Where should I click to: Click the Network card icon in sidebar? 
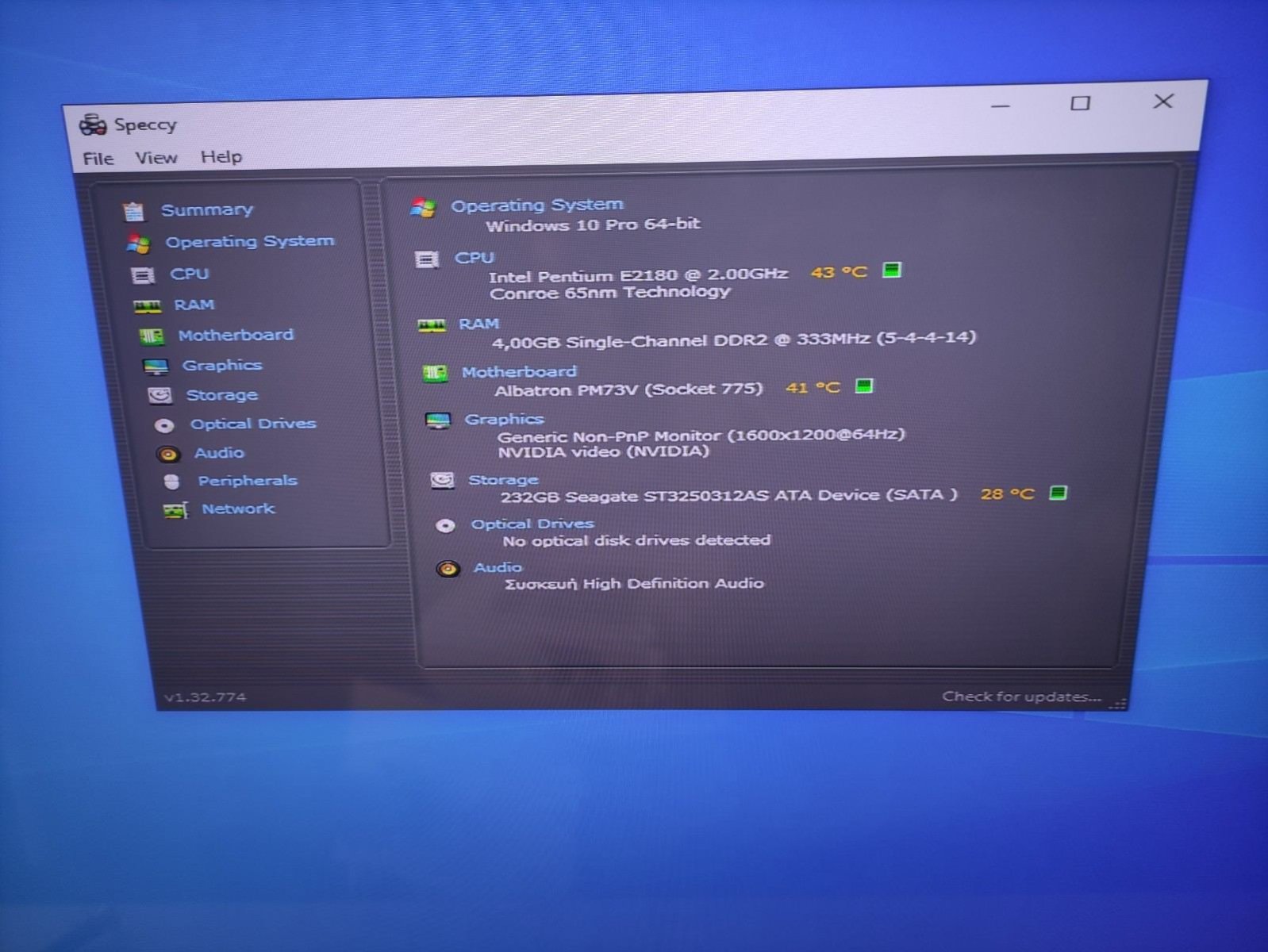coord(175,510)
